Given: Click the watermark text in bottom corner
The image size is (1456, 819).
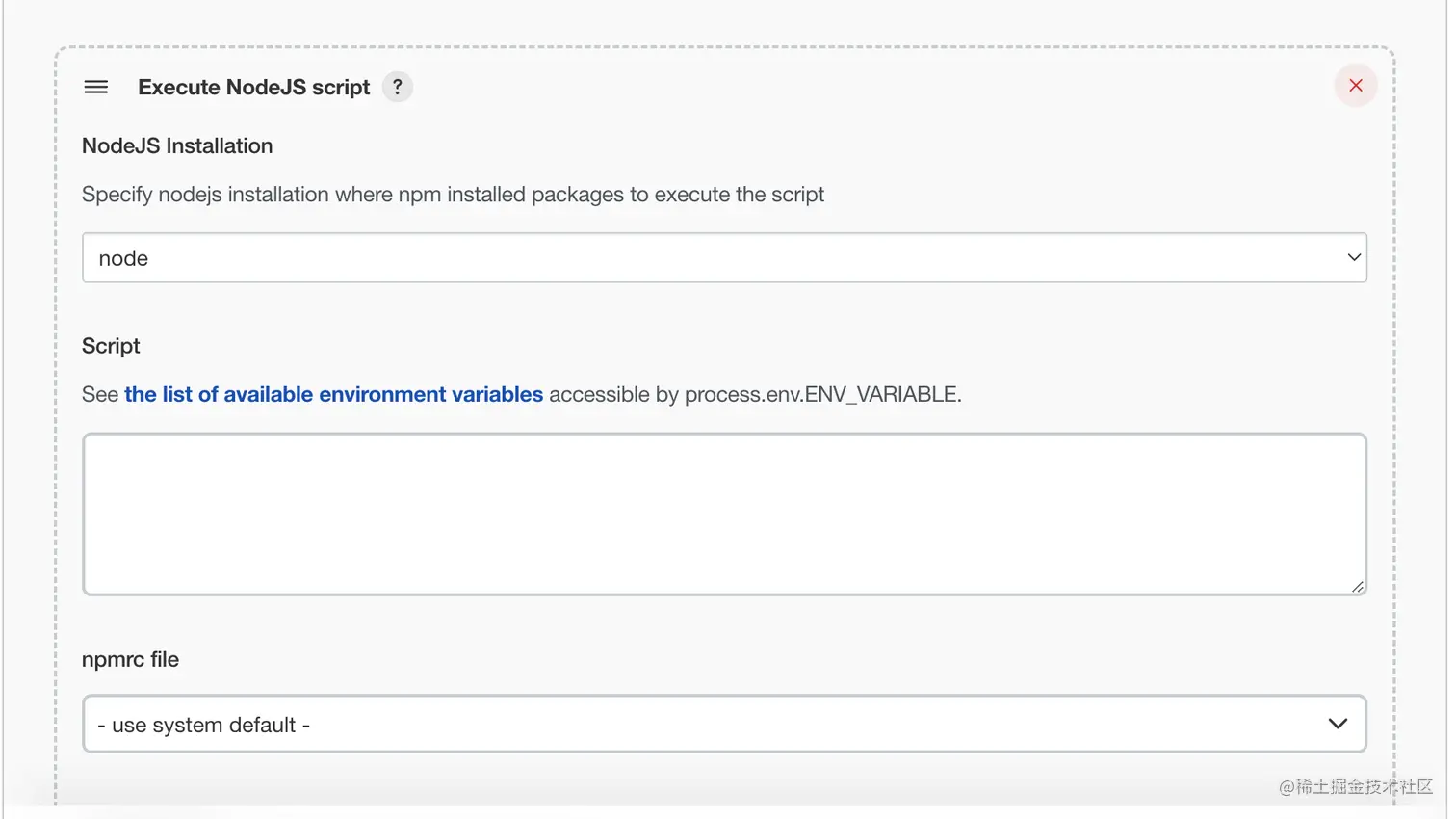Looking at the screenshot, I should [1355, 786].
